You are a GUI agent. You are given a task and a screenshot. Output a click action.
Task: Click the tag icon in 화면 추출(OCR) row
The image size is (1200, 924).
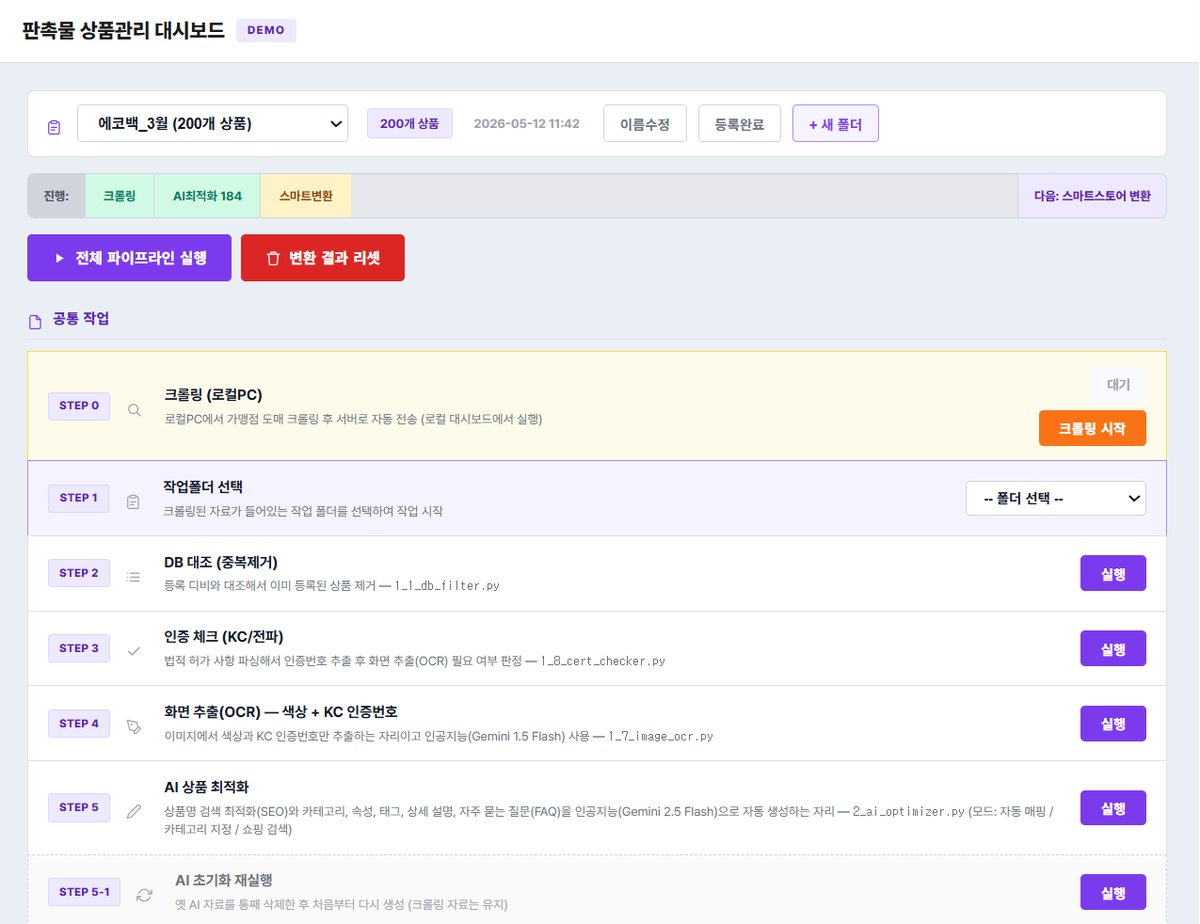(134, 727)
